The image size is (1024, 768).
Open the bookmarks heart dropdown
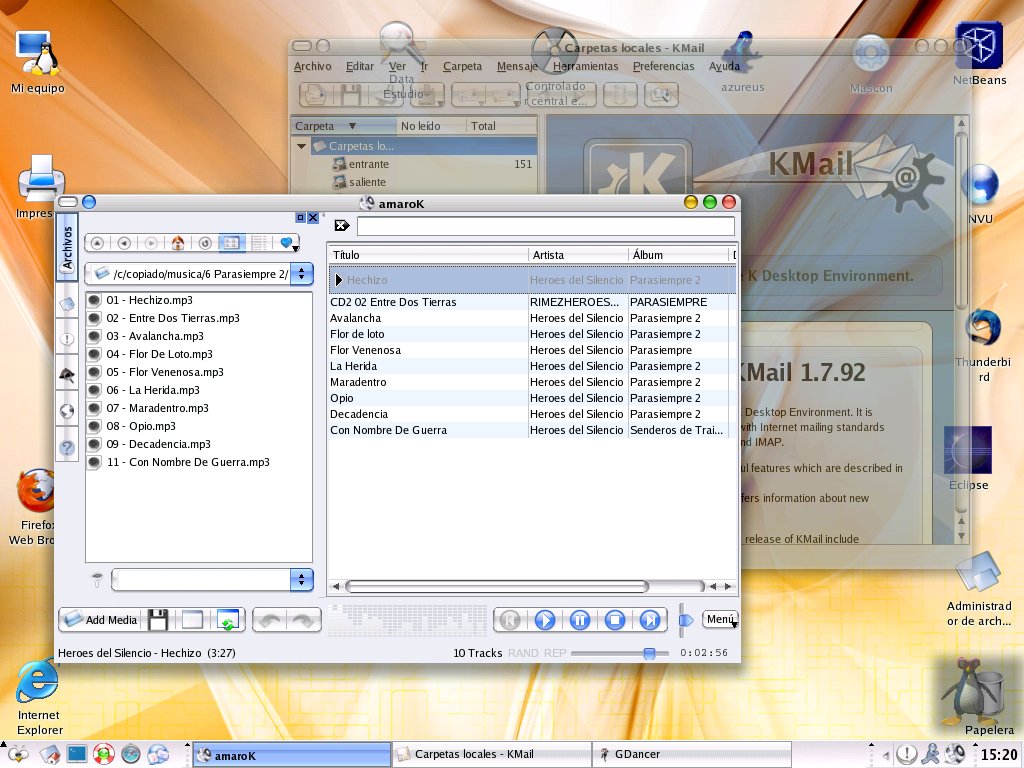[x=287, y=243]
